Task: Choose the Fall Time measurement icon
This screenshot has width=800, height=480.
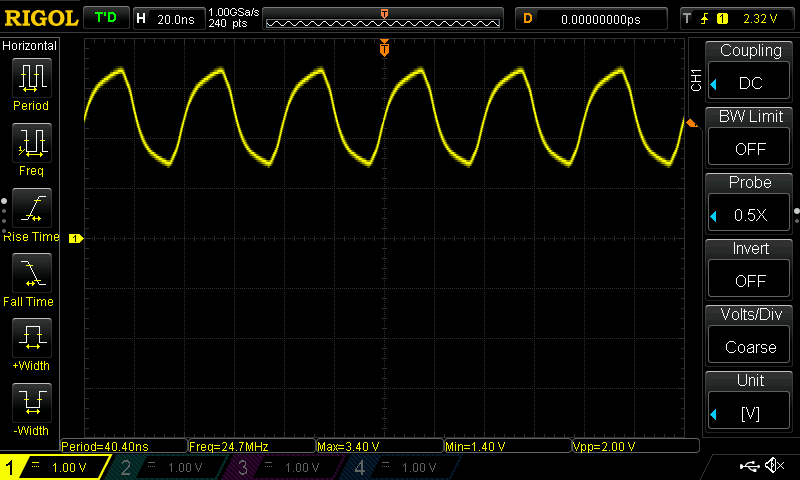Action: coord(30,272)
